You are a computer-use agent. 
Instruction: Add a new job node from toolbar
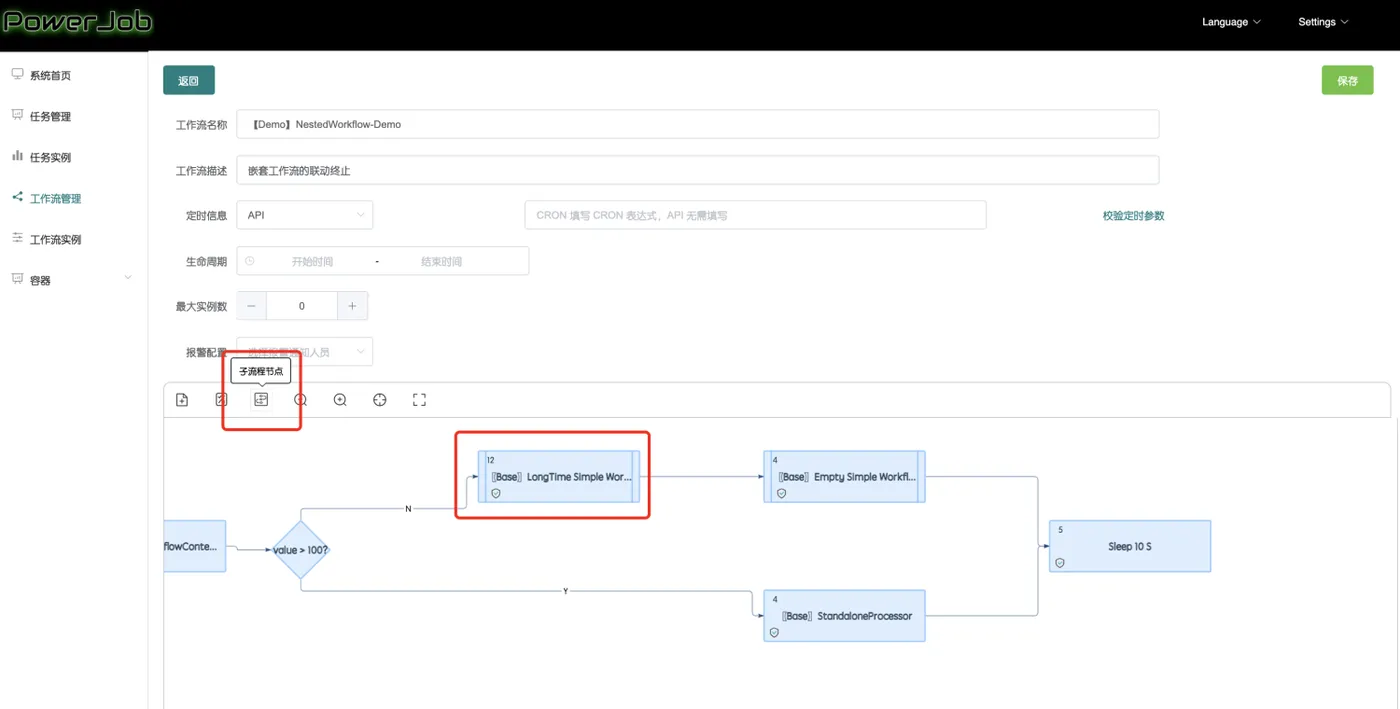click(x=182, y=400)
